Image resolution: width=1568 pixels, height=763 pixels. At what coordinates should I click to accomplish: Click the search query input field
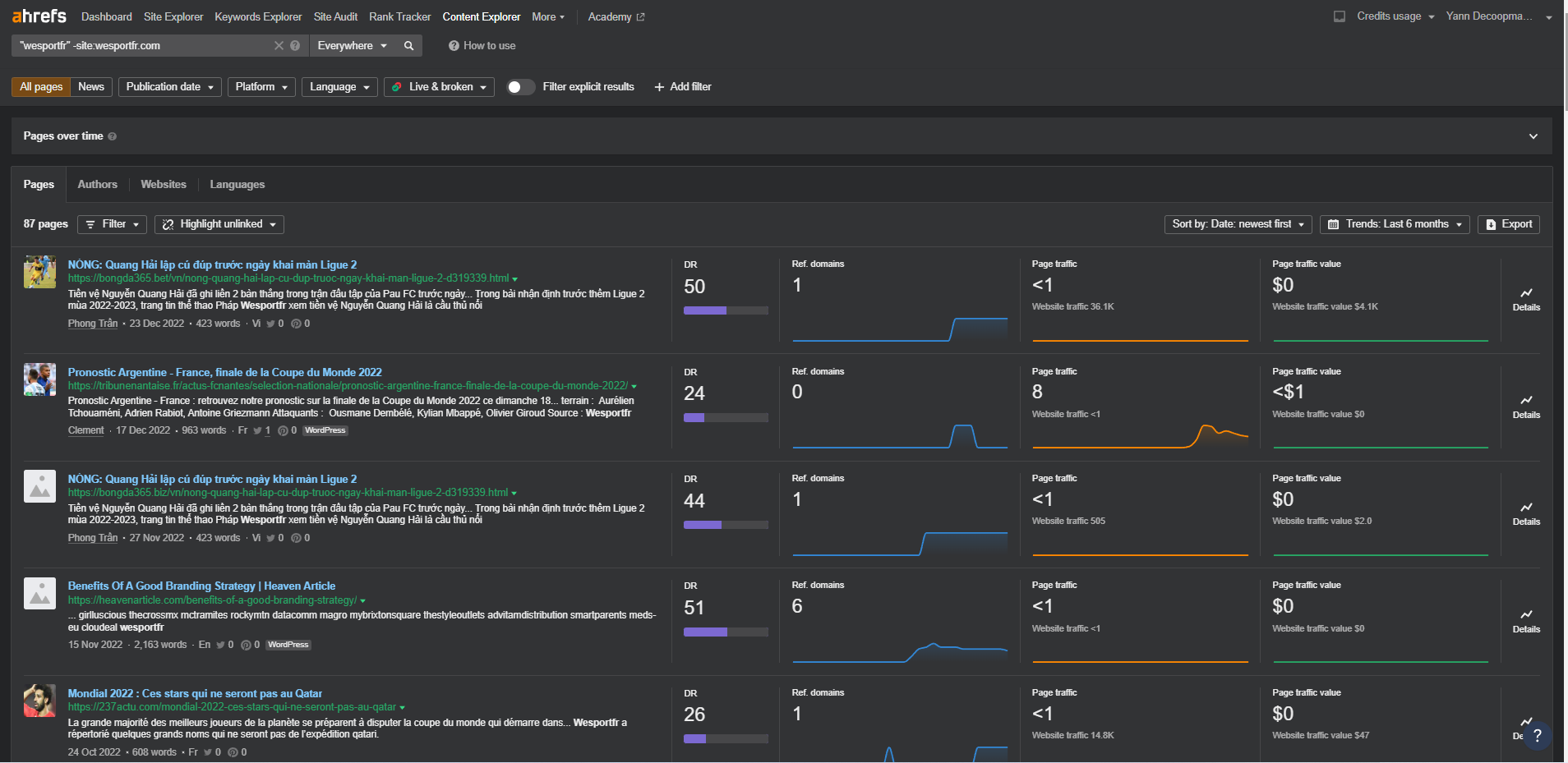(144, 46)
